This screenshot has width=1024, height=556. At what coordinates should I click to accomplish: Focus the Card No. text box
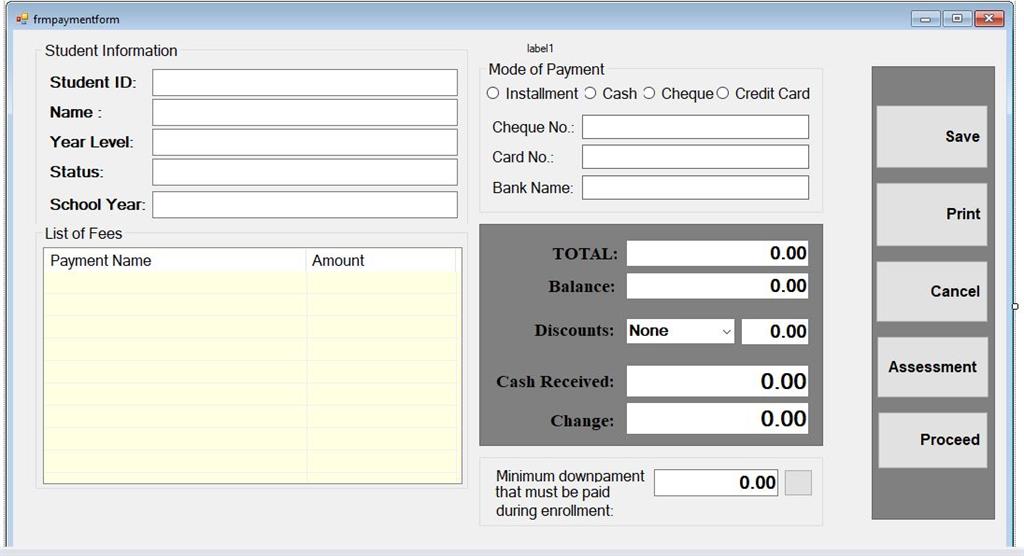click(696, 157)
